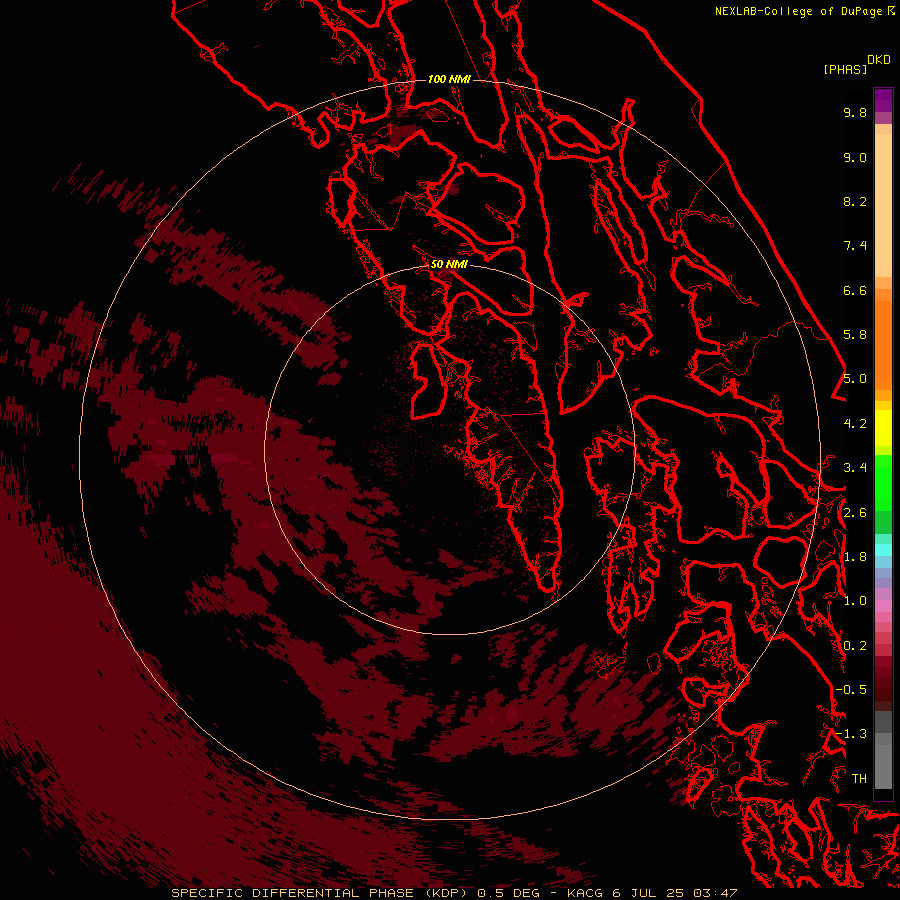Click the 50 NMI range ring label
The image size is (900, 900).
pos(449,264)
